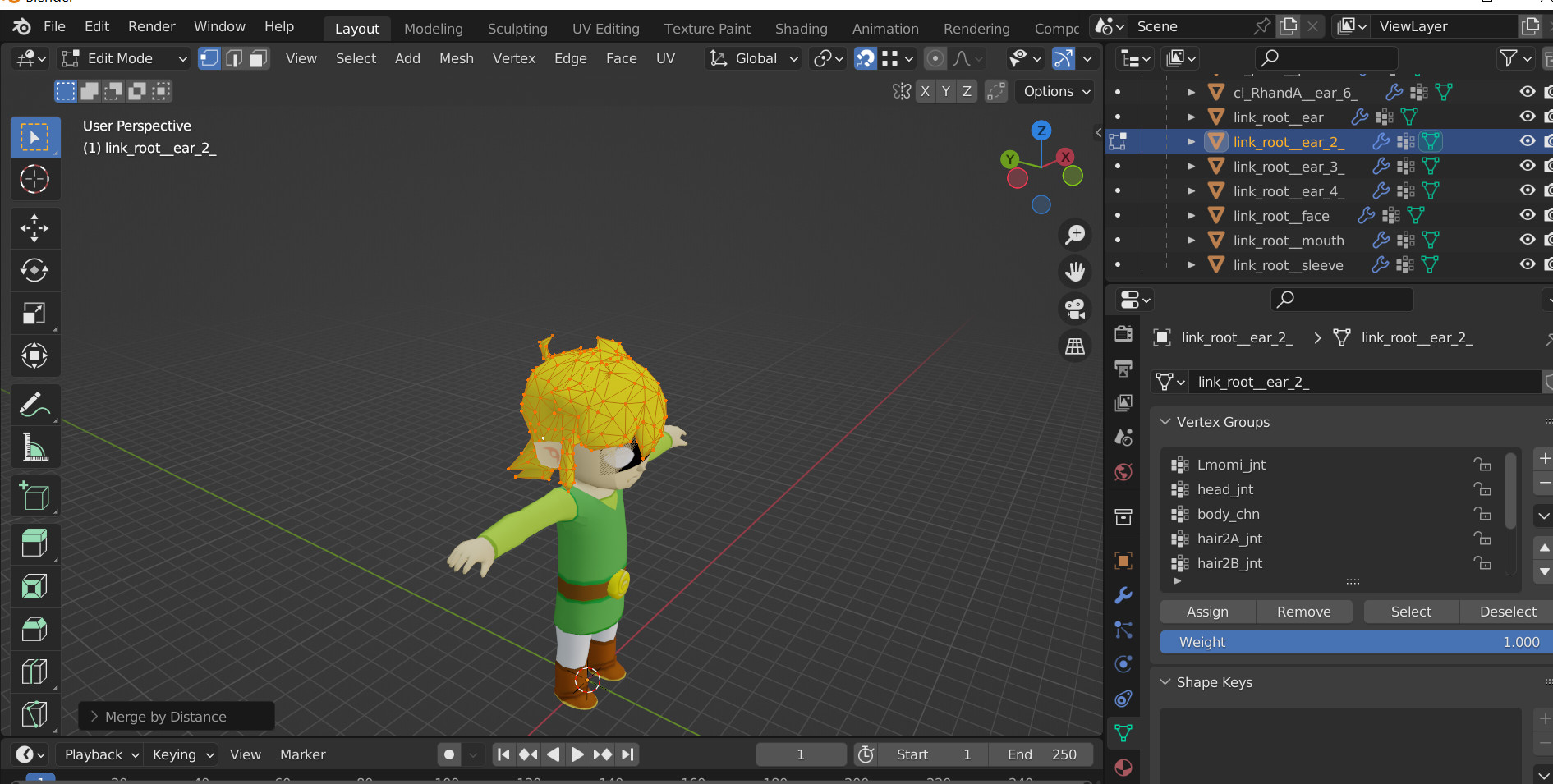
Task: Enable the X axis constraint button
Action: (925, 91)
